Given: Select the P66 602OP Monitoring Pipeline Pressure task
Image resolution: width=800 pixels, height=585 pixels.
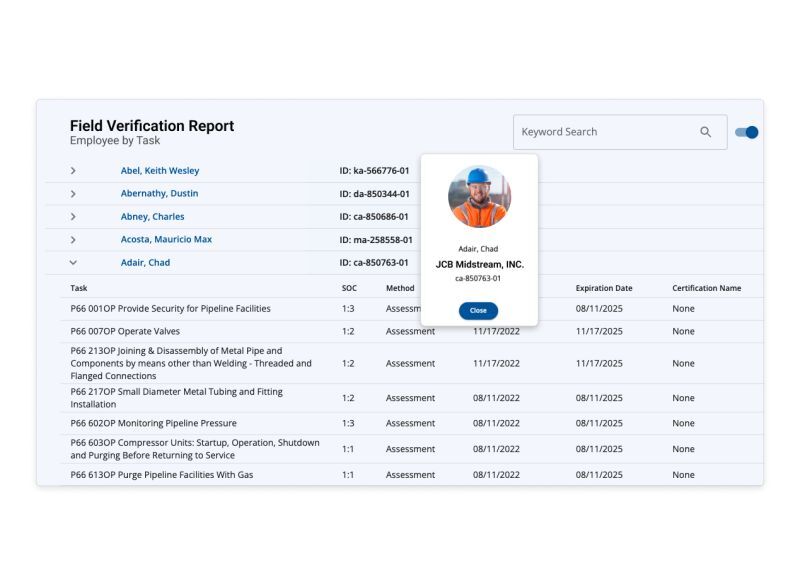Looking at the screenshot, I should coord(154,423).
